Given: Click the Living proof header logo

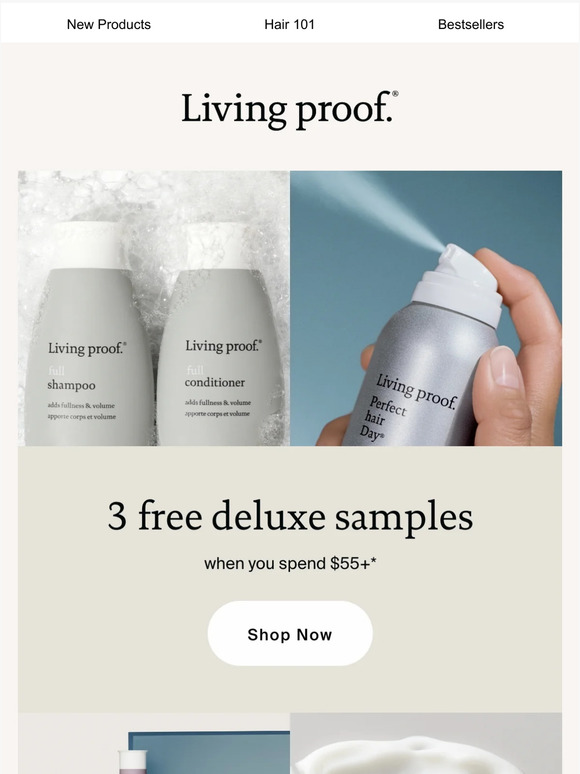Looking at the screenshot, I should point(290,110).
